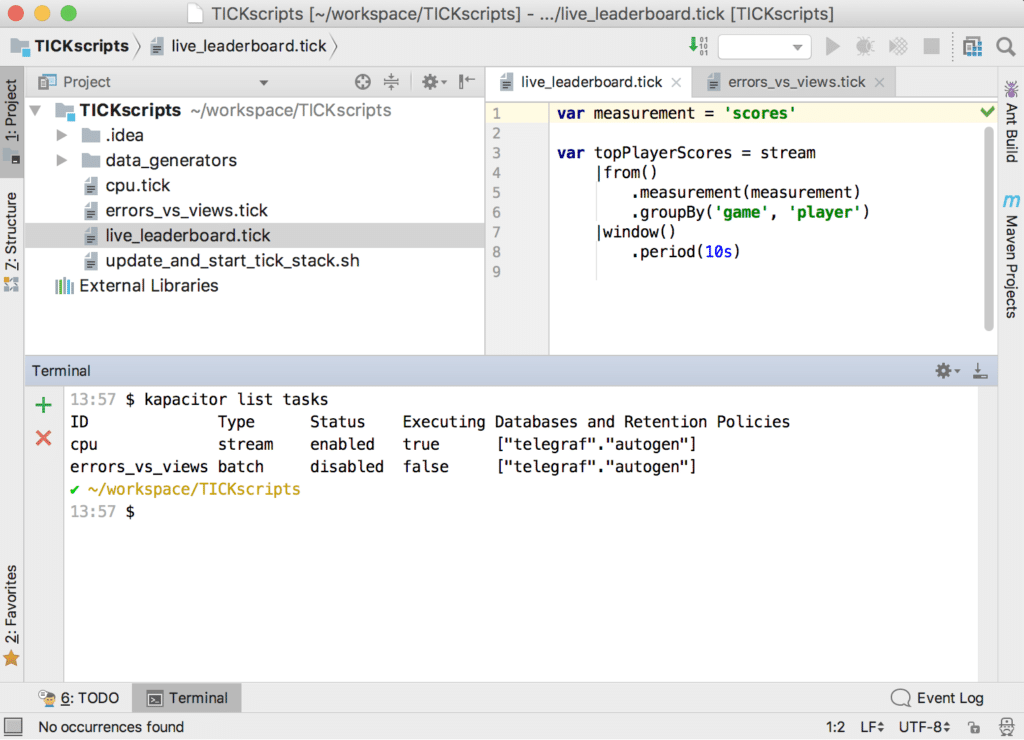Open the run configuration dropdown

[x=764, y=47]
